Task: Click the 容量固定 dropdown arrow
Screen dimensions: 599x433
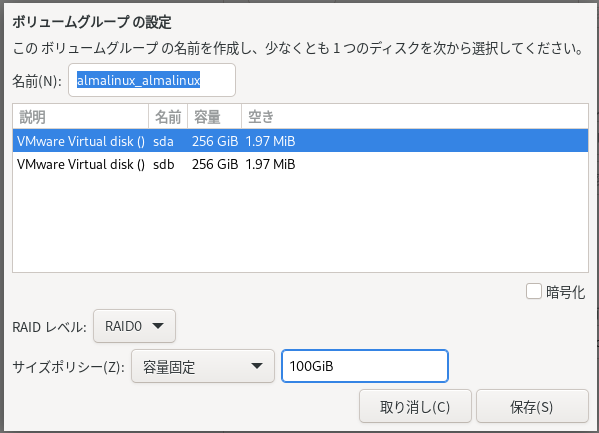Action: (x=257, y=366)
